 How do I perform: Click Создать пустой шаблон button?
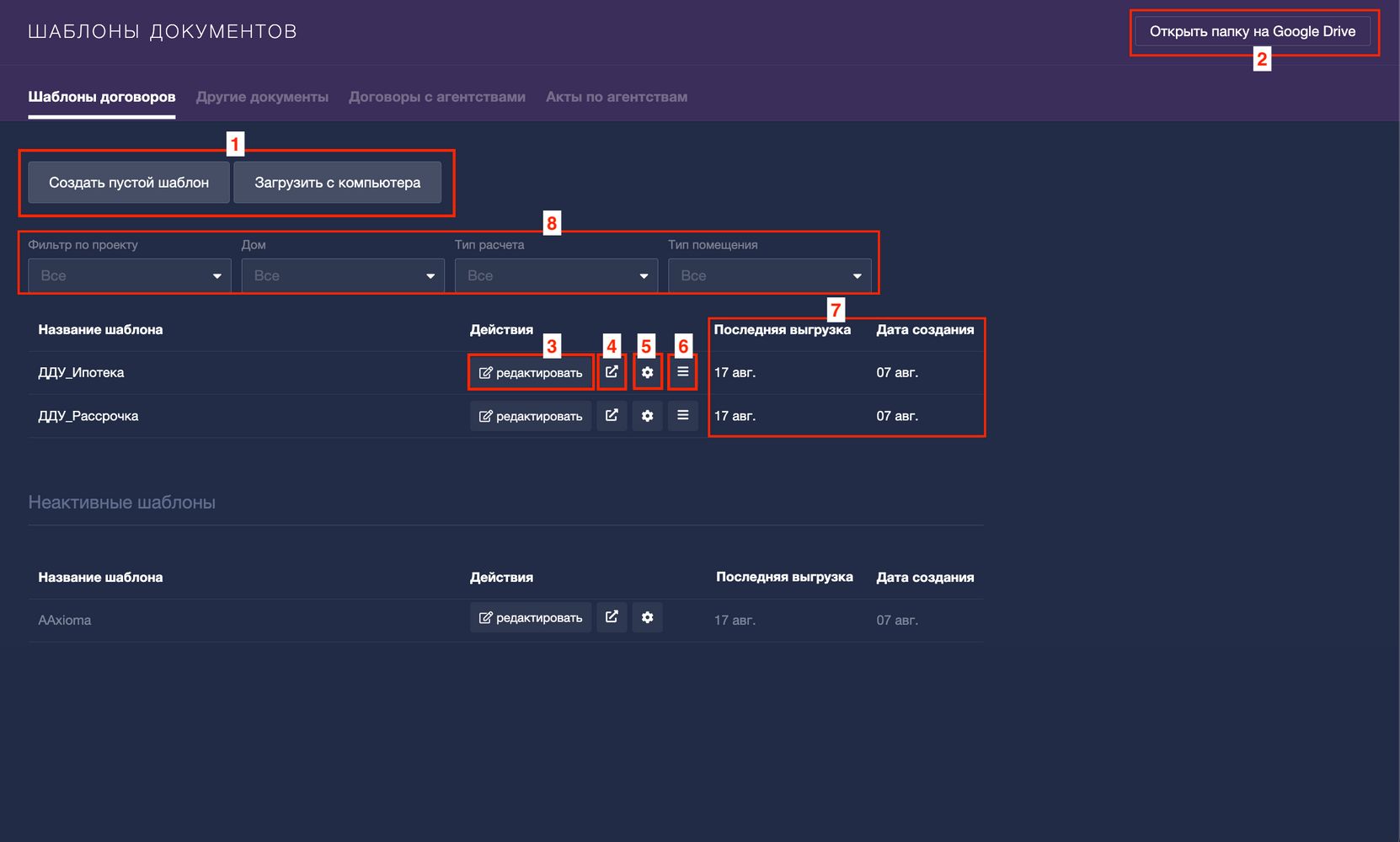tap(129, 183)
